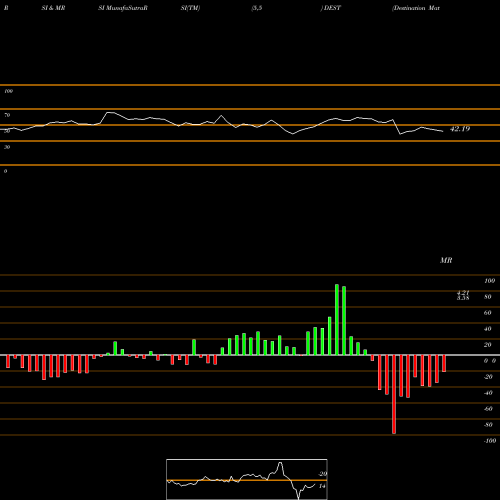Click the RSI value label 42.19
This screenshot has height=500, width=500.
click(460, 129)
